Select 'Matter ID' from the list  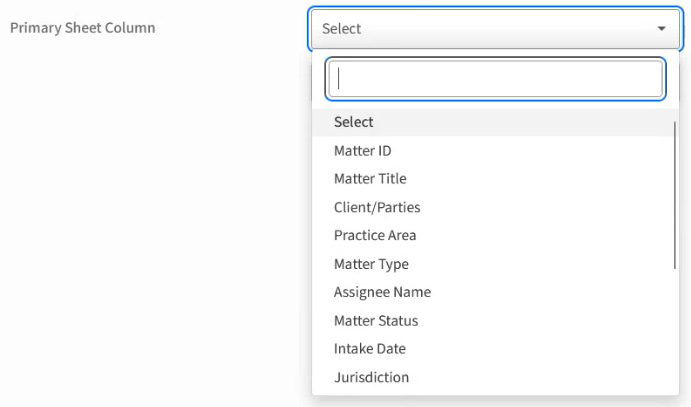pyautogui.click(x=363, y=151)
